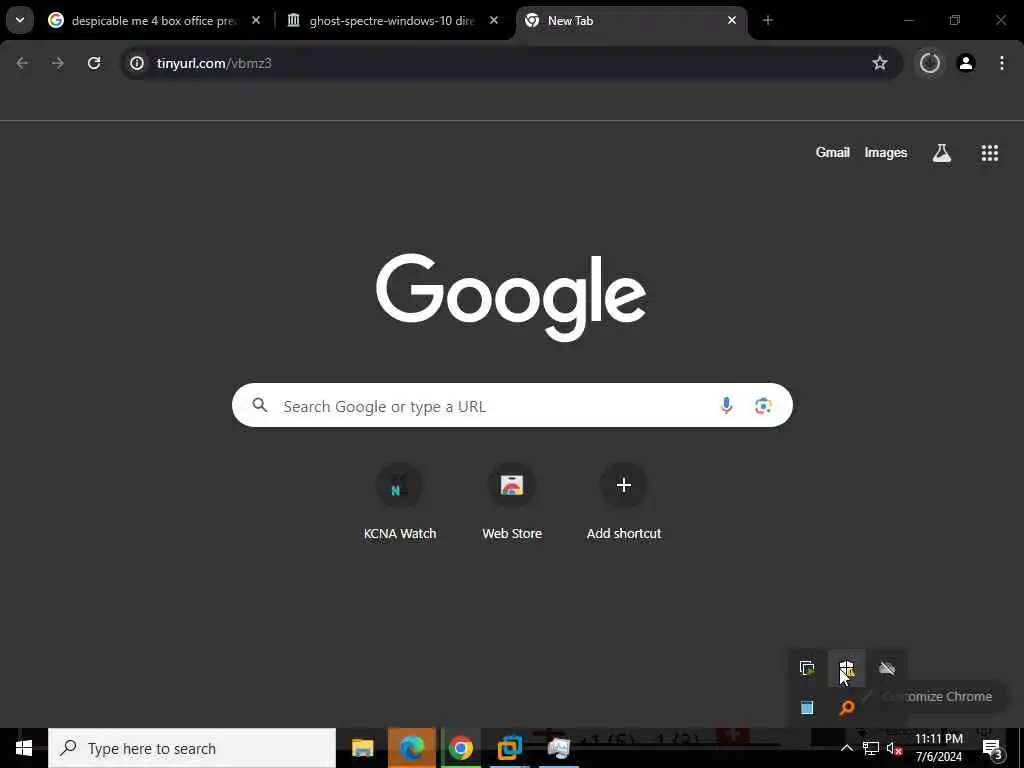The image size is (1024, 768).
Task: Switch to the despicable me 4 tab
Action: coord(155,21)
